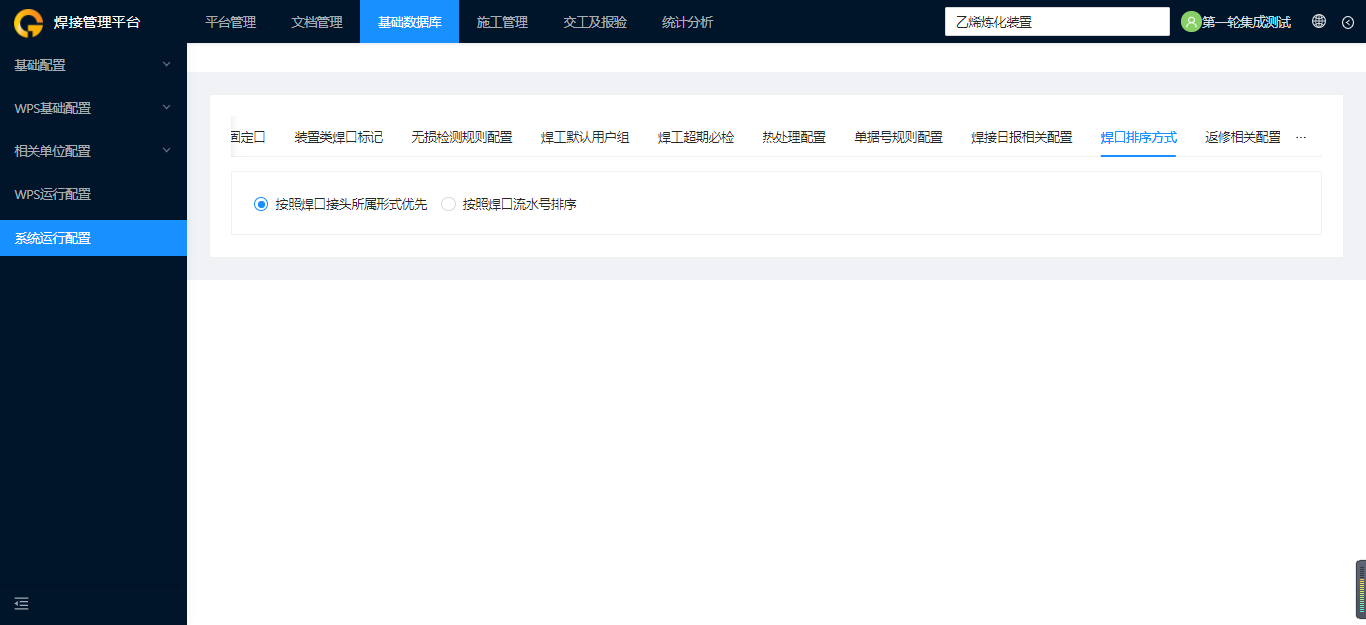Image resolution: width=1366 pixels, height=625 pixels.
Task: Collapse the sidebar using the fold icon
Action: 22,603
